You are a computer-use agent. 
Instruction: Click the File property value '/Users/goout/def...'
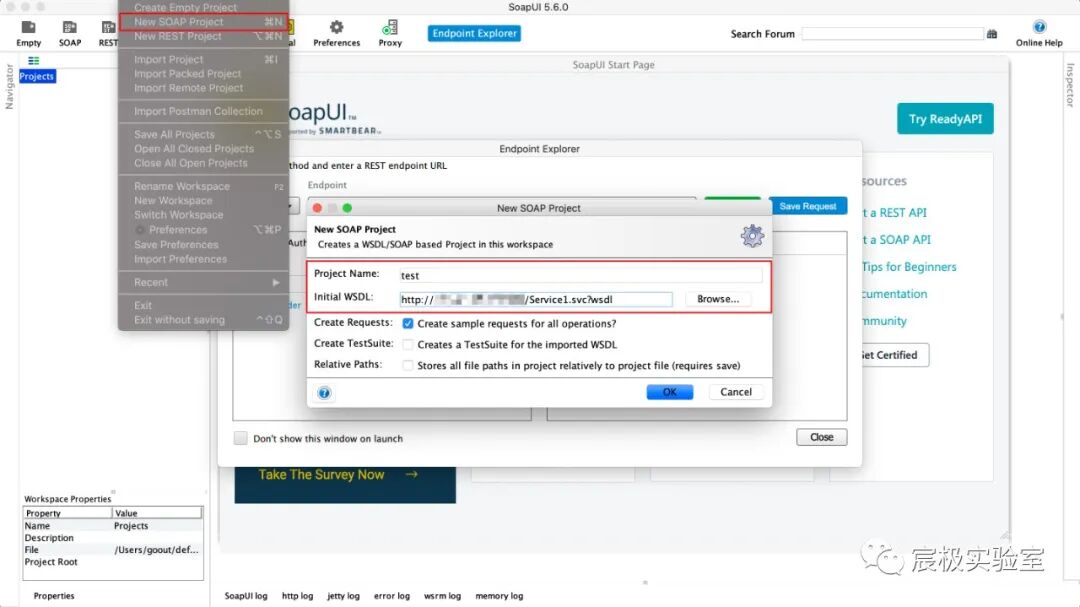(x=156, y=550)
